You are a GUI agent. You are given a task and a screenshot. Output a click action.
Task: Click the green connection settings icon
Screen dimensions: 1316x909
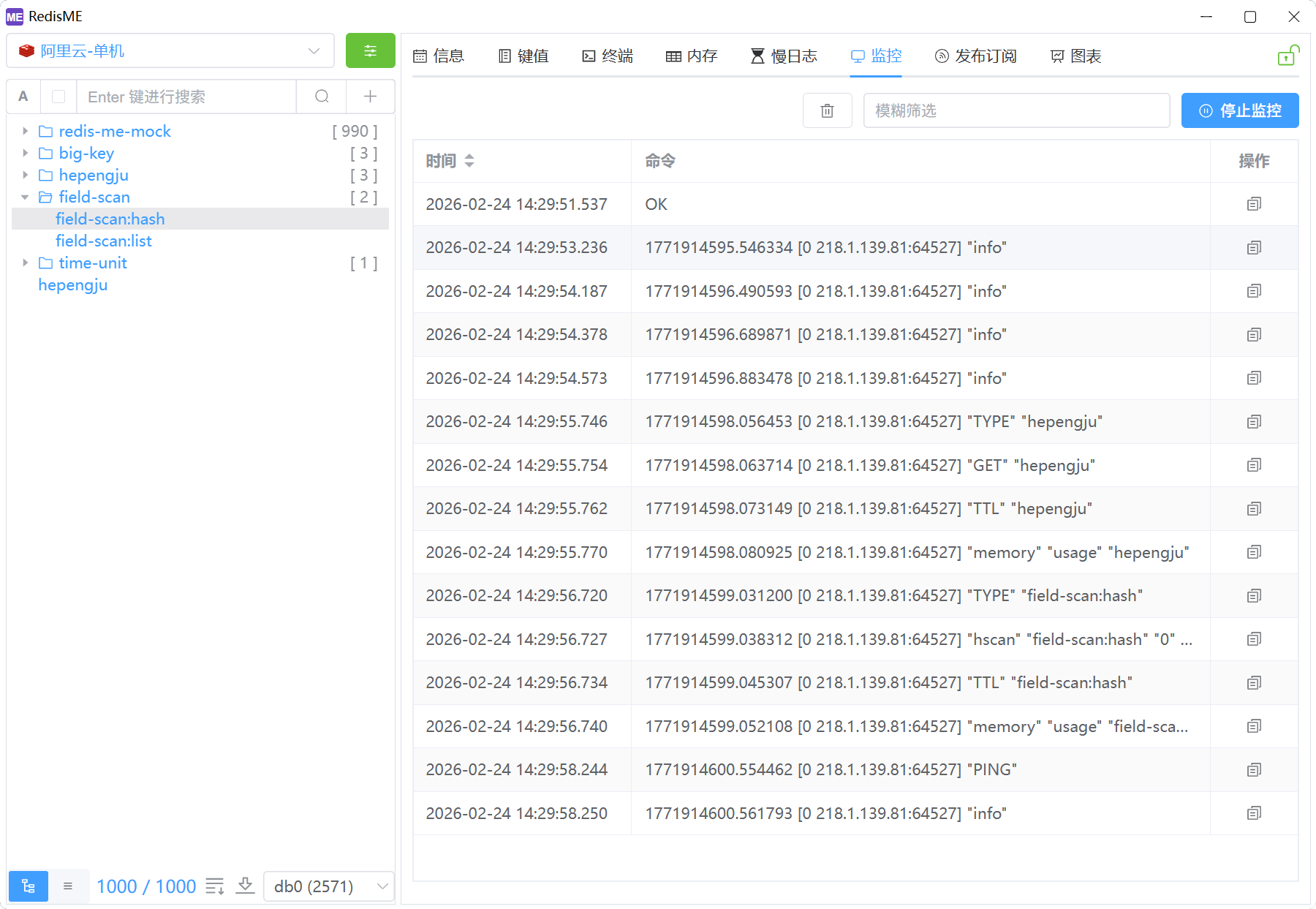coord(370,51)
